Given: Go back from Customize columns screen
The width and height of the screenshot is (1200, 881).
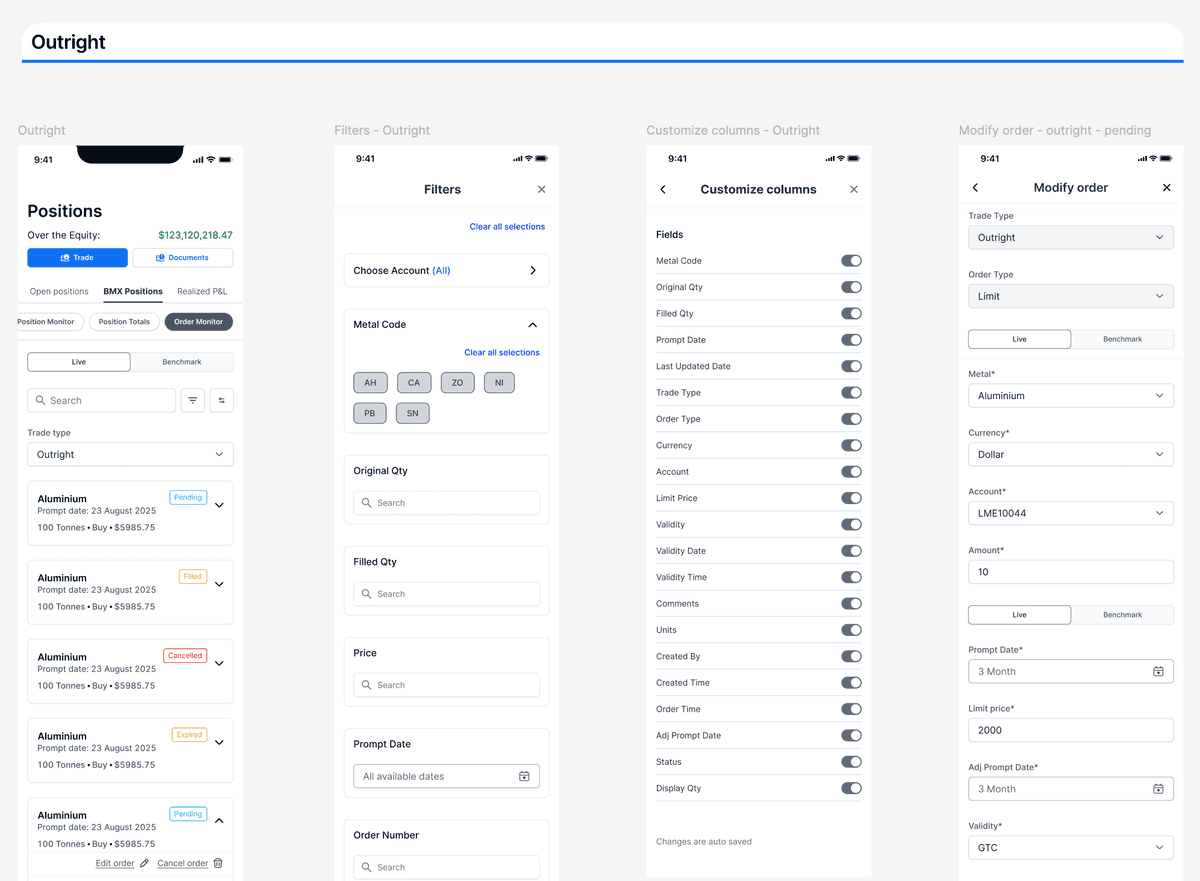Looking at the screenshot, I should (663, 189).
